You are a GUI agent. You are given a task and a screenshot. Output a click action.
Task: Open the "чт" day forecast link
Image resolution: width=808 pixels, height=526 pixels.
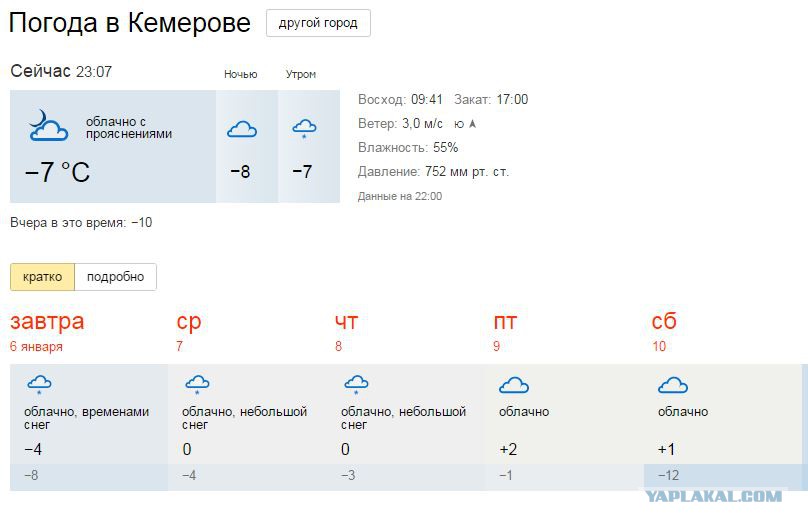click(x=346, y=322)
